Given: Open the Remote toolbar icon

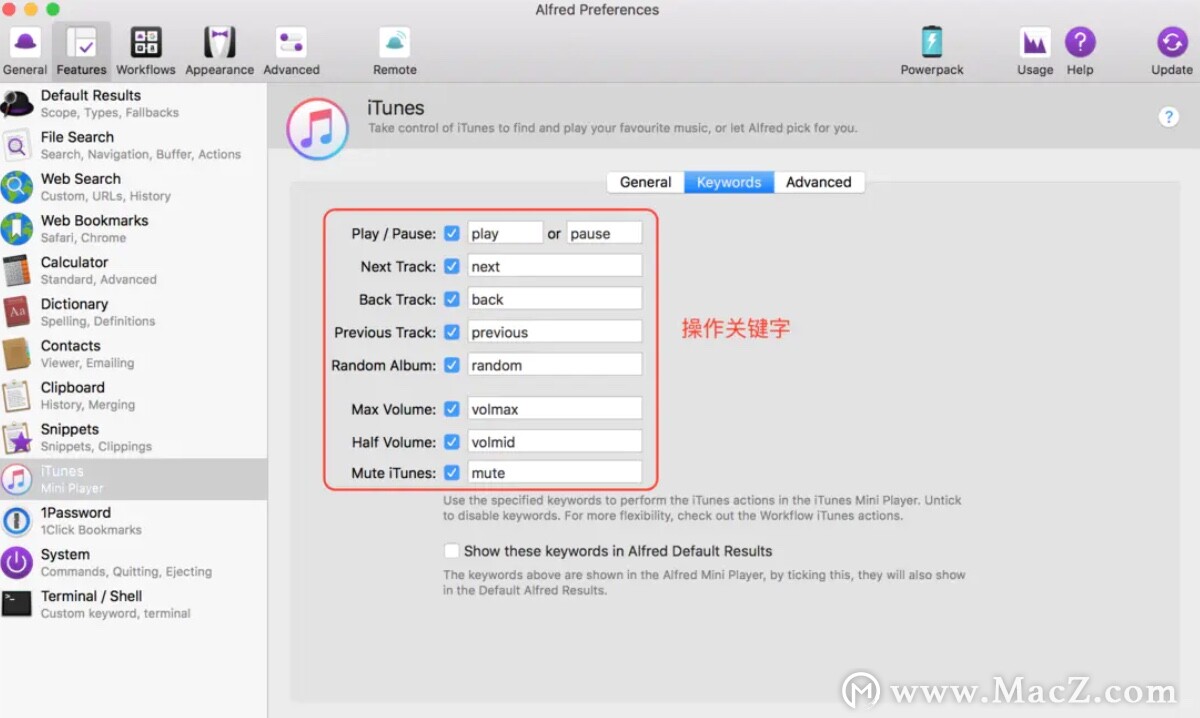Looking at the screenshot, I should [395, 51].
